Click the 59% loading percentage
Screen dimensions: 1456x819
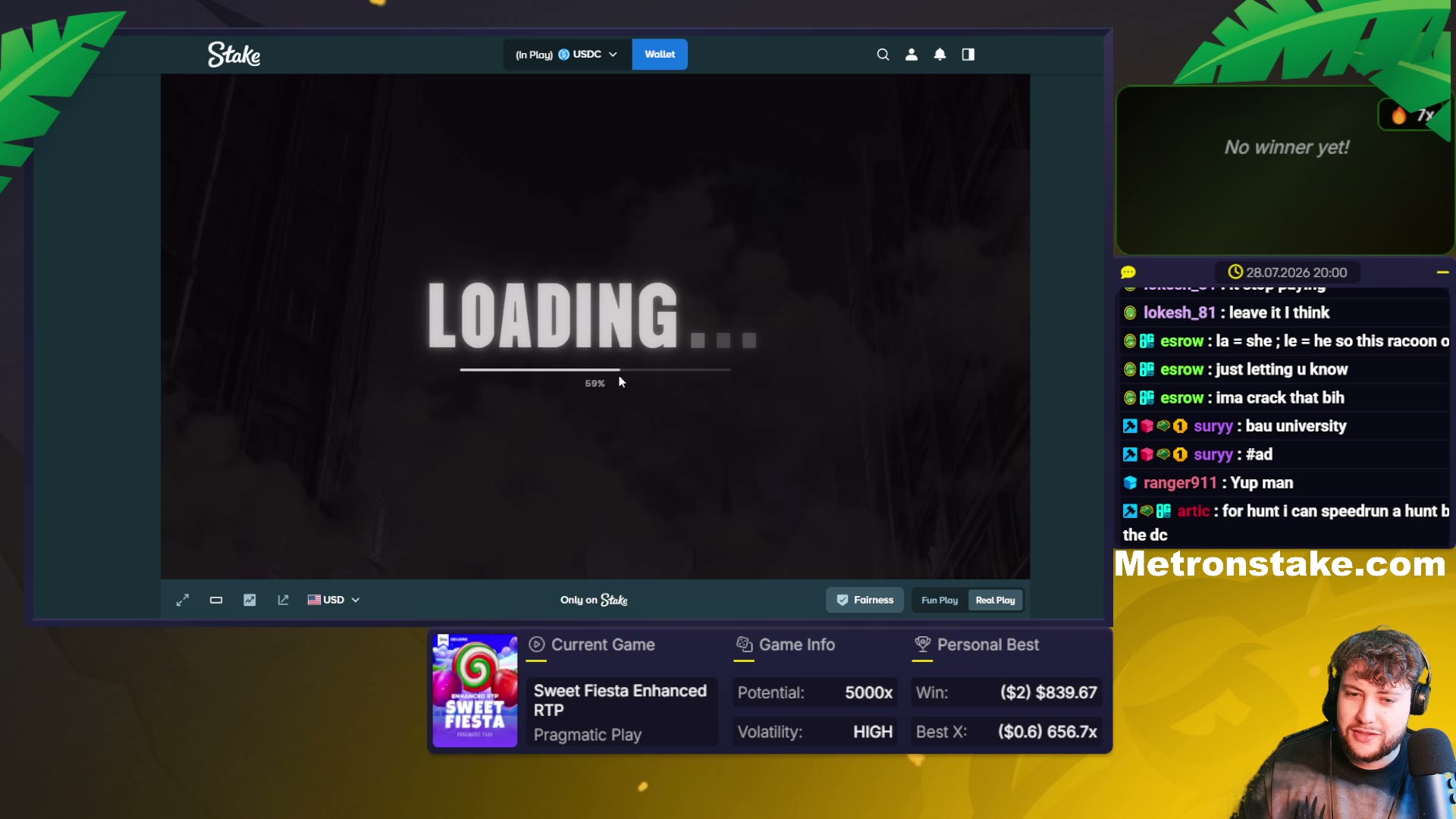(x=595, y=384)
